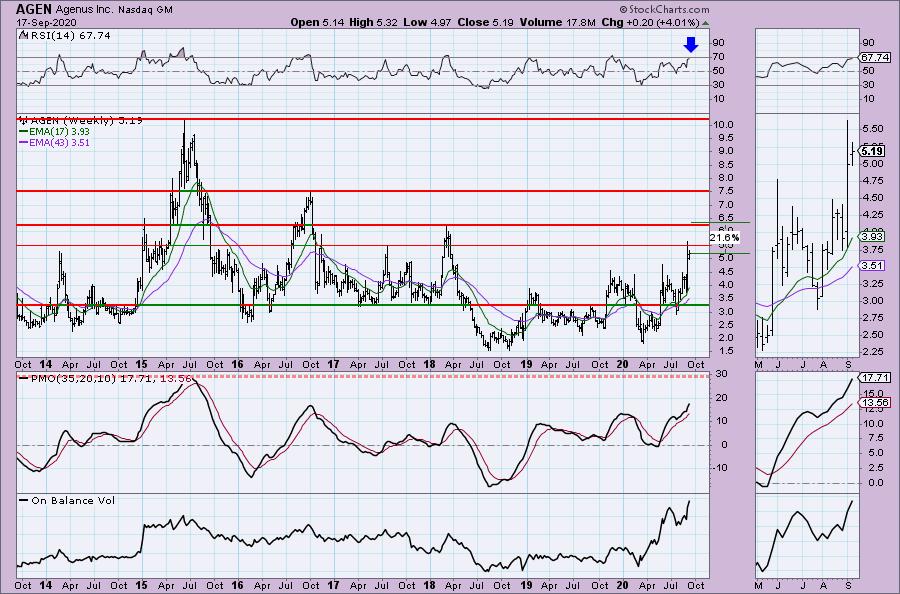Screen dimensions: 900x594
Task: Click the -10 label on main PMO axis
Action: point(721,468)
